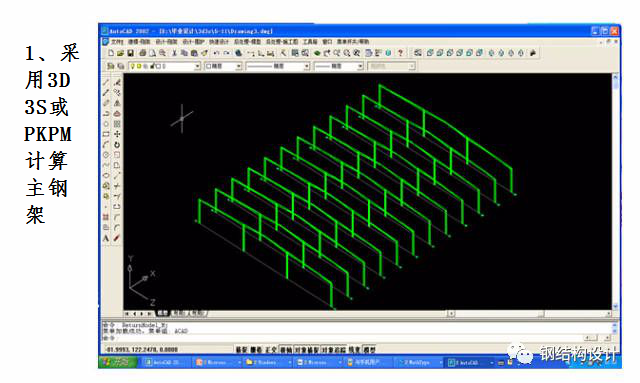Choose the Rectangle draw tool
Viewport: 640px width, 383px height.
(106, 134)
